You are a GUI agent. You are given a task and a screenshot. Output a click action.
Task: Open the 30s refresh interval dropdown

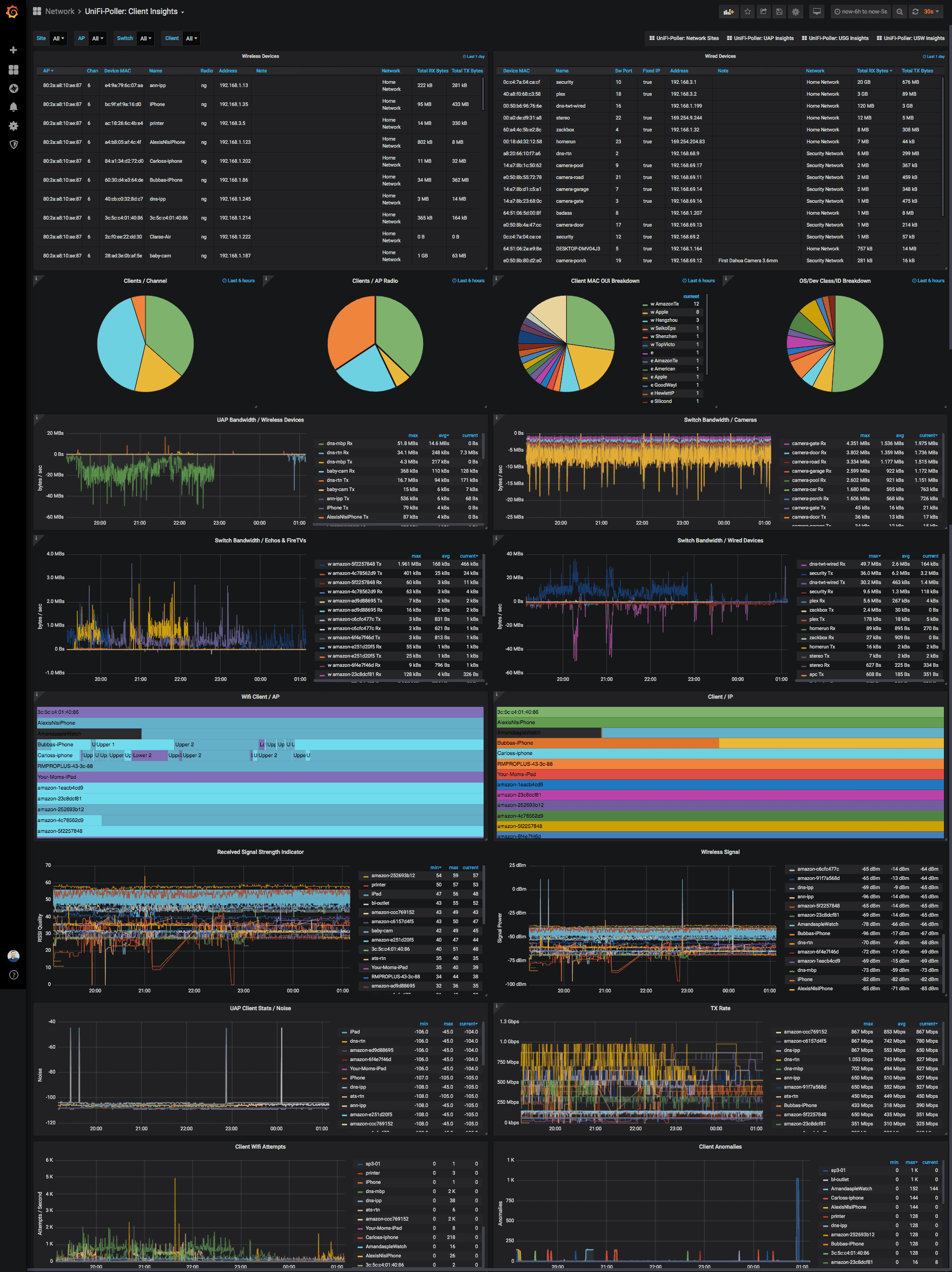coord(931,11)
